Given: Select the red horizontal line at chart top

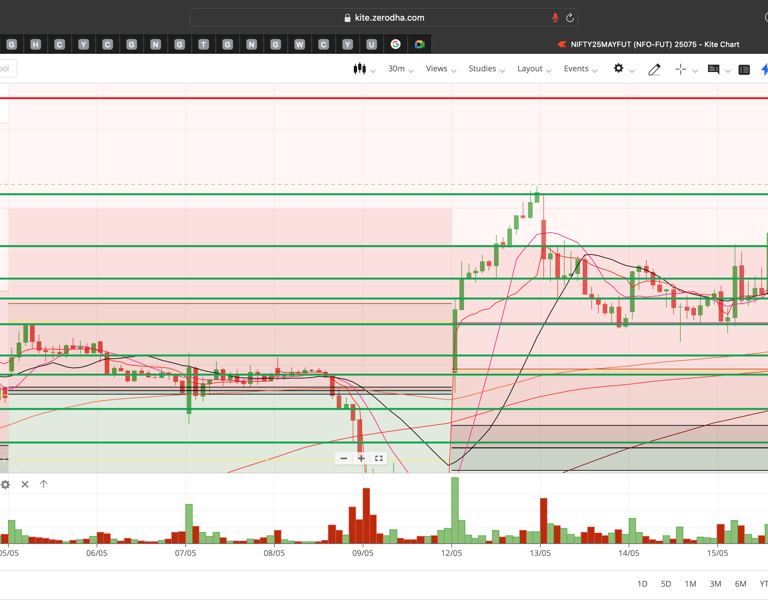Looking at the screenshot, I should (384, 98).
